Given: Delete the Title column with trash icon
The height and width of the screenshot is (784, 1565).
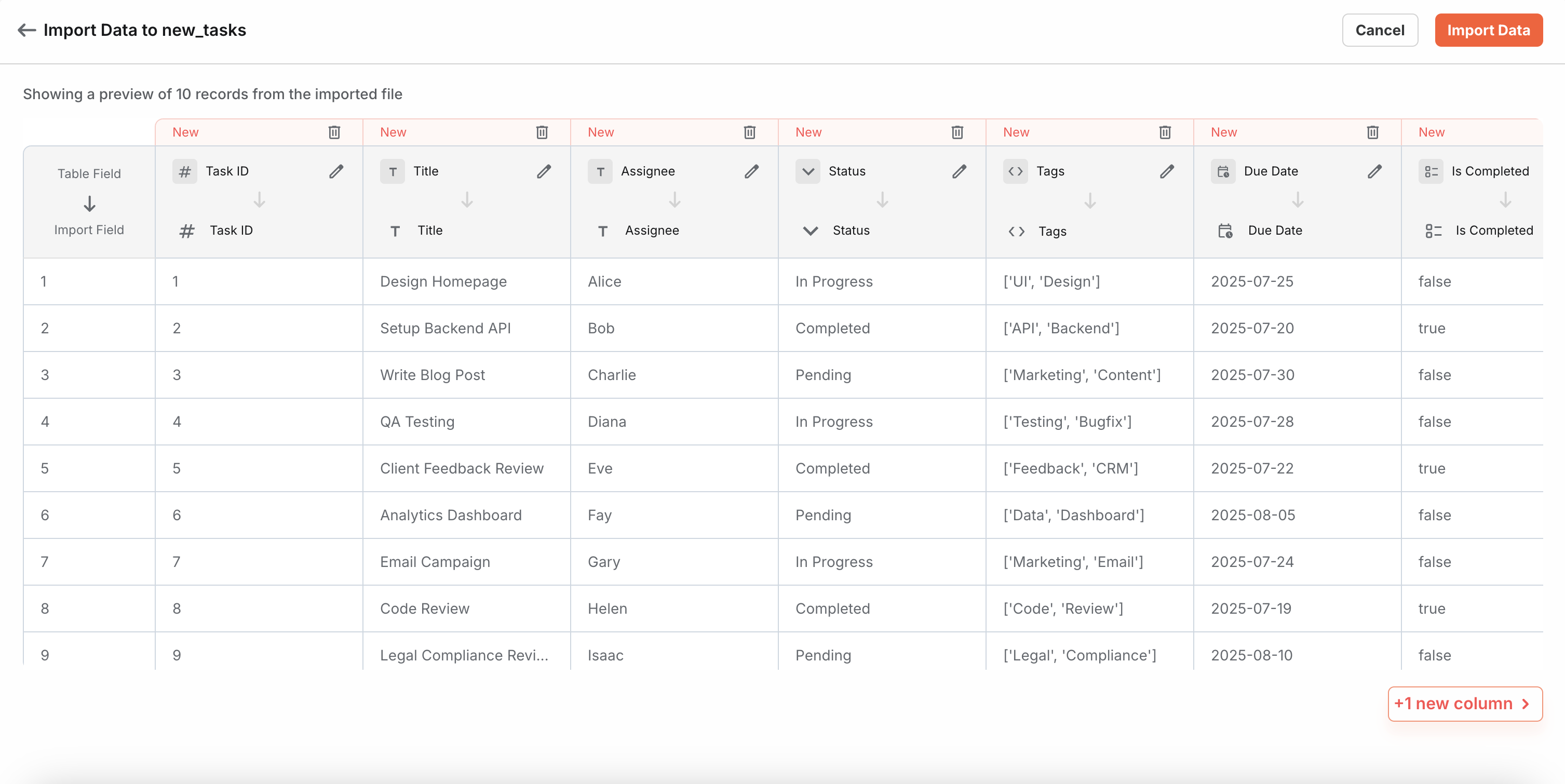Looking at the screenshot, I should (542, 132).
